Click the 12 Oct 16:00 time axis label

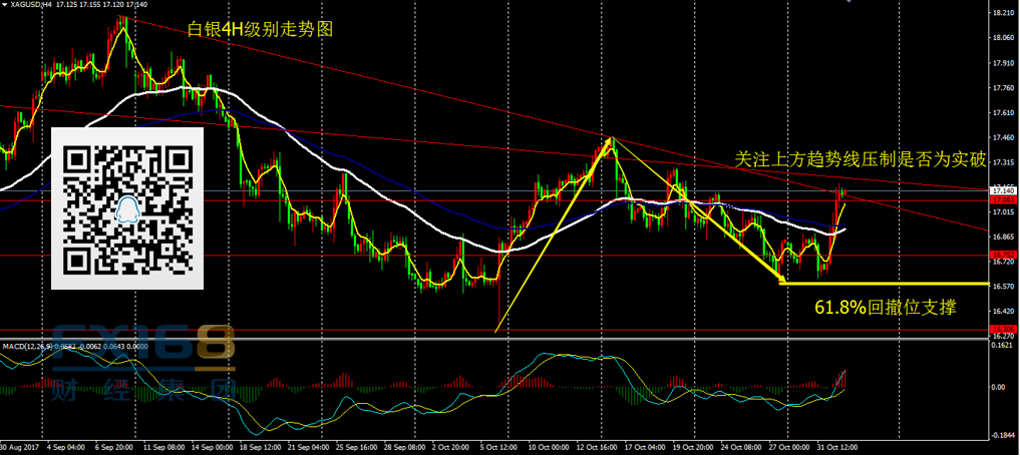(x=597, y=447)
